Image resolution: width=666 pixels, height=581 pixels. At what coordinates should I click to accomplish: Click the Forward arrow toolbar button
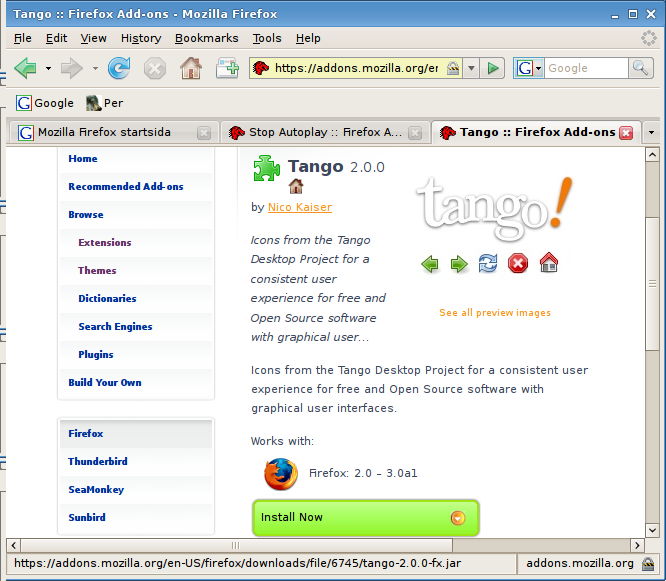(71, 68)
